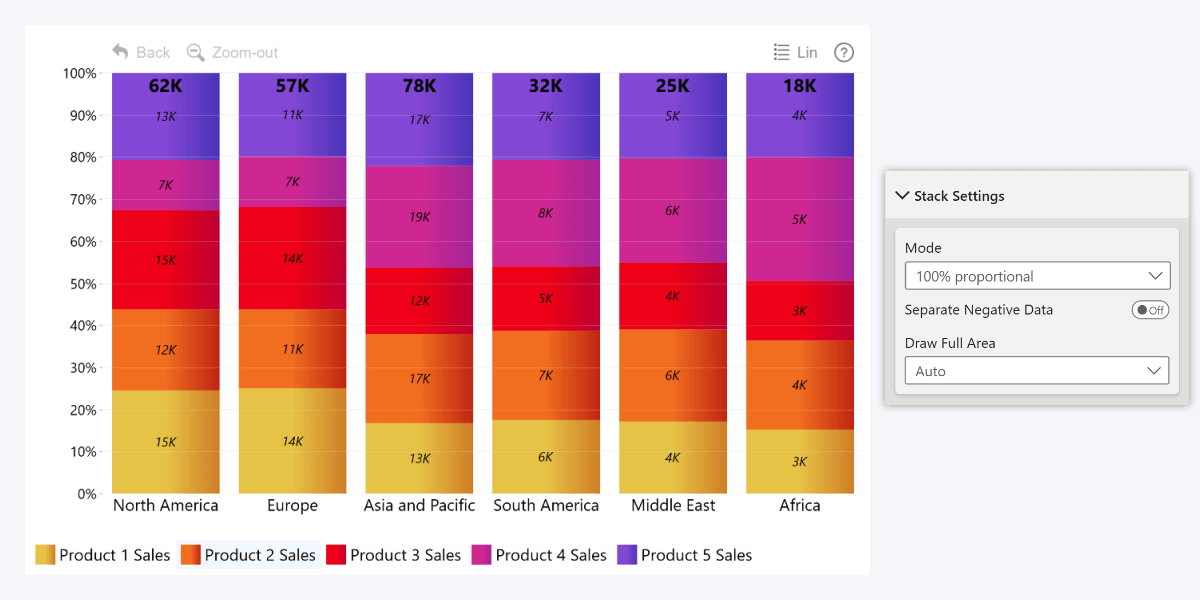This screenshot has height=600, width=1200.
Task: Click Product 4 Sales legend swatch
Action: [x=481, y=555]
